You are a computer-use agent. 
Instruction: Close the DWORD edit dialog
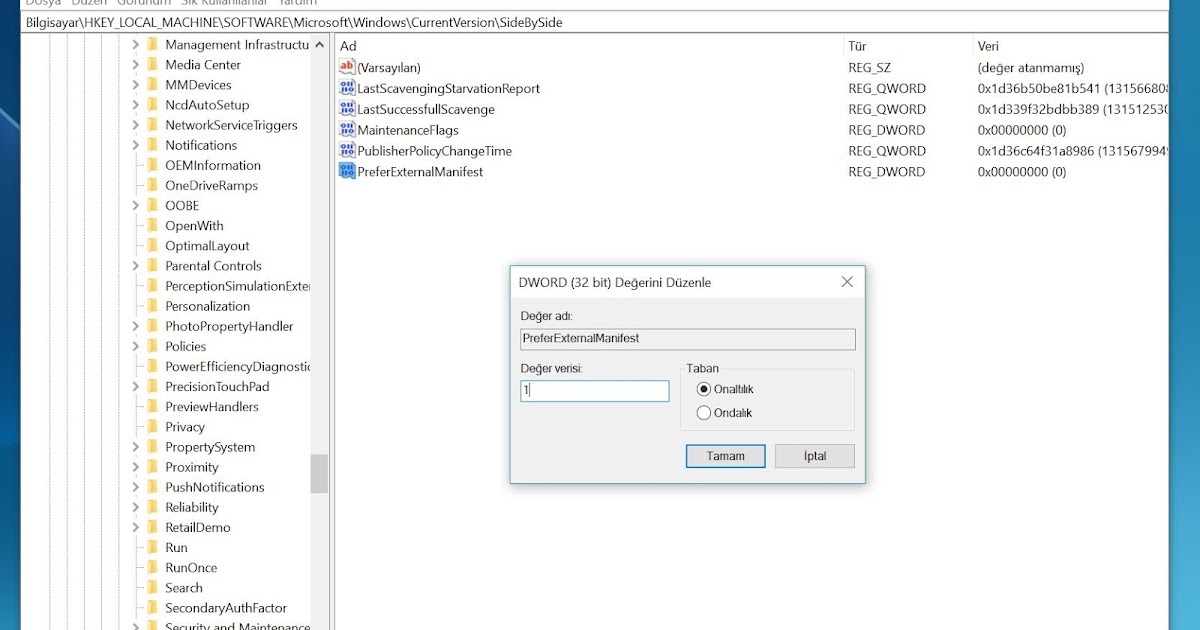(847, 282)
